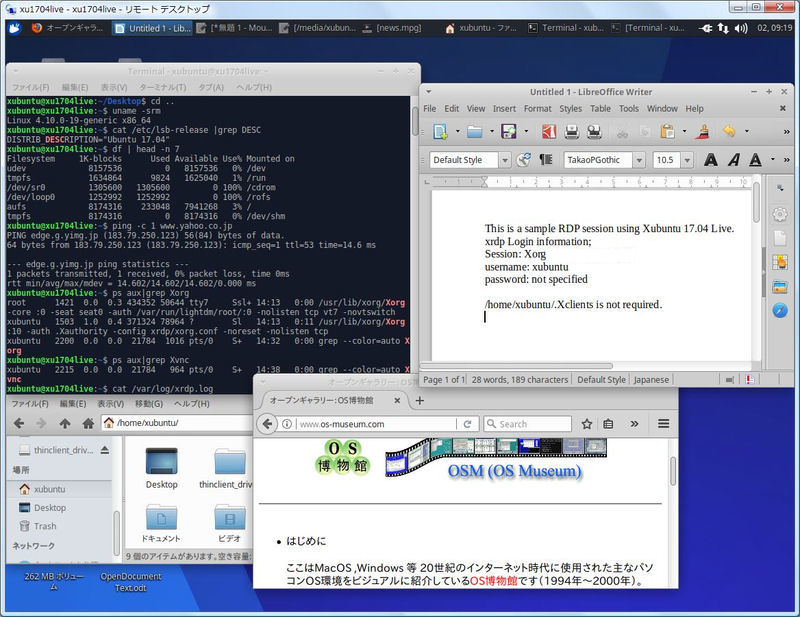Click the Open folder icon in Writer toolbar

(474, 132)
